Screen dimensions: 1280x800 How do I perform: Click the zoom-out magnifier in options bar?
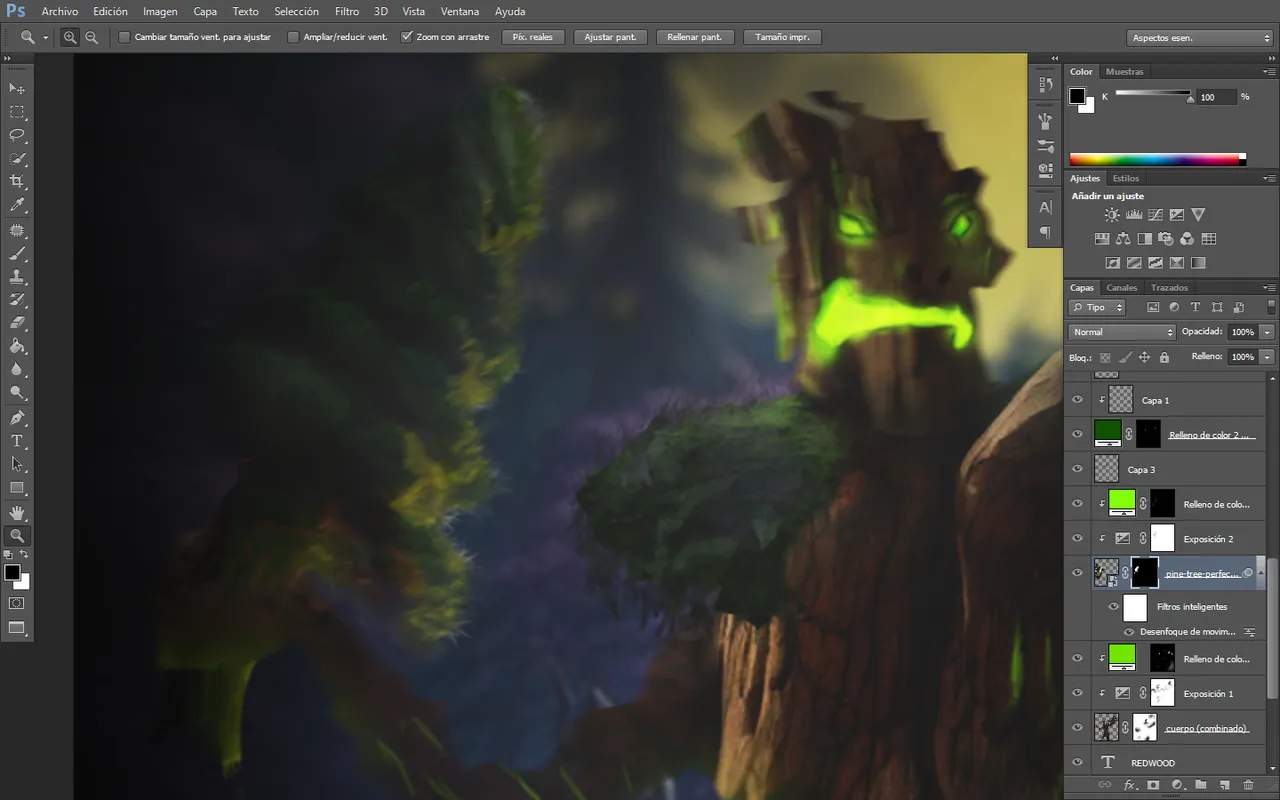coord(92,37)
